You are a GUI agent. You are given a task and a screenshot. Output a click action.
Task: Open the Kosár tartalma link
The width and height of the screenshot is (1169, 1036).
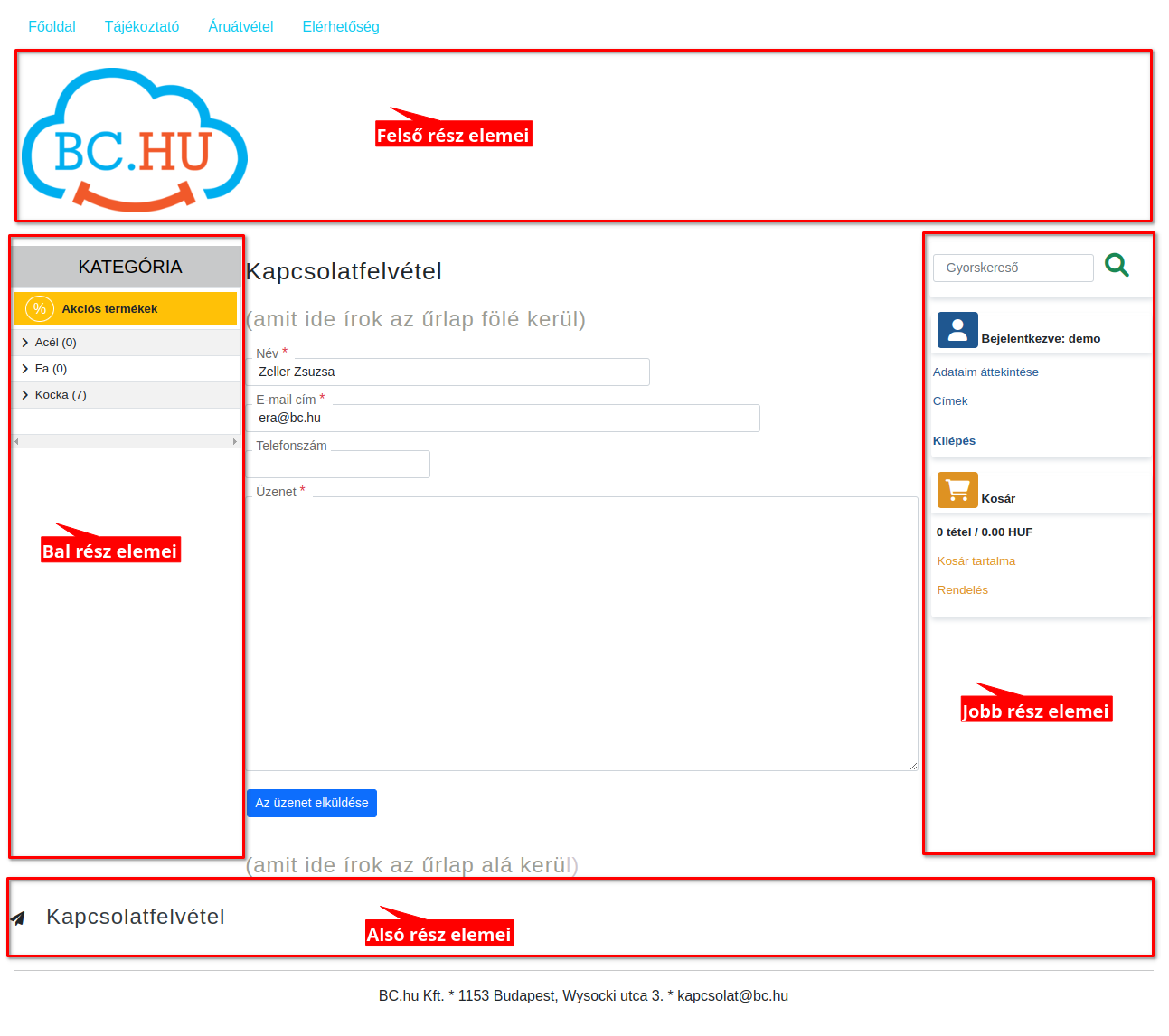(x=976, y=561)
